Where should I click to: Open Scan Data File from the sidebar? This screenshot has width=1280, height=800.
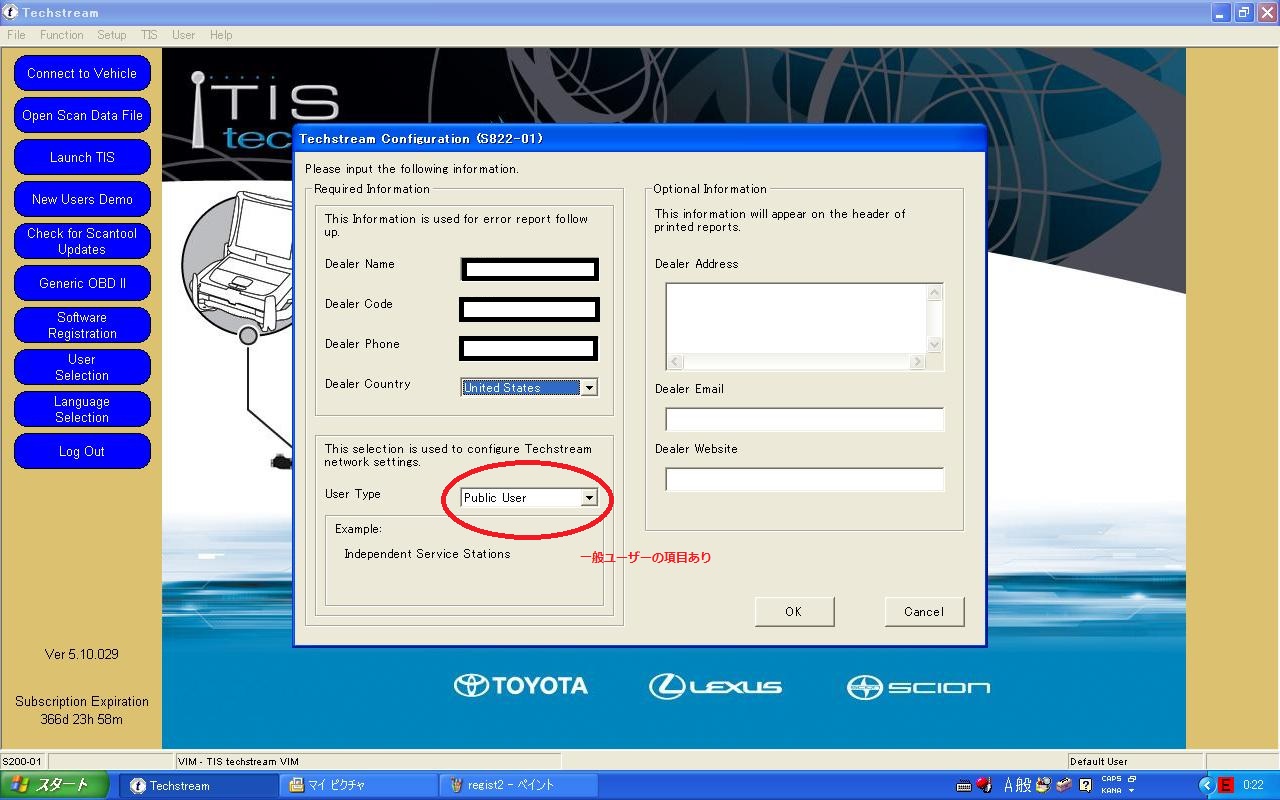pyautogui.click(x=82, y=115)
